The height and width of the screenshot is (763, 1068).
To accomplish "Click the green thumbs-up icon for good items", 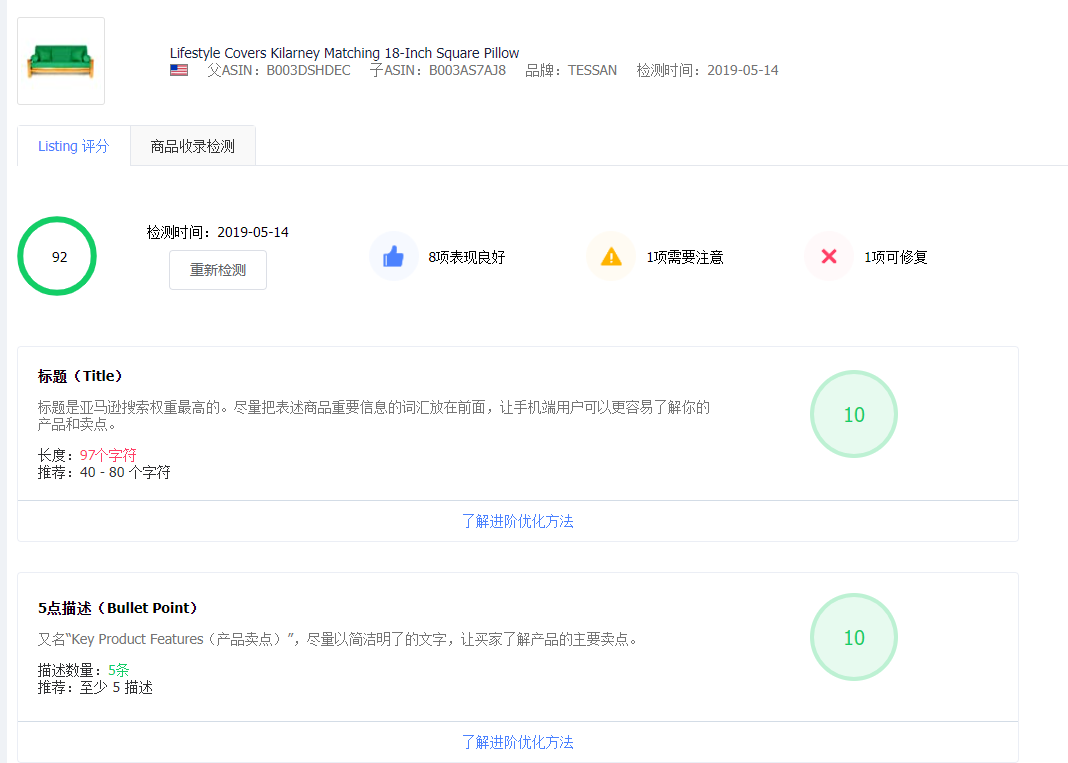I will [x=394, y=256].
